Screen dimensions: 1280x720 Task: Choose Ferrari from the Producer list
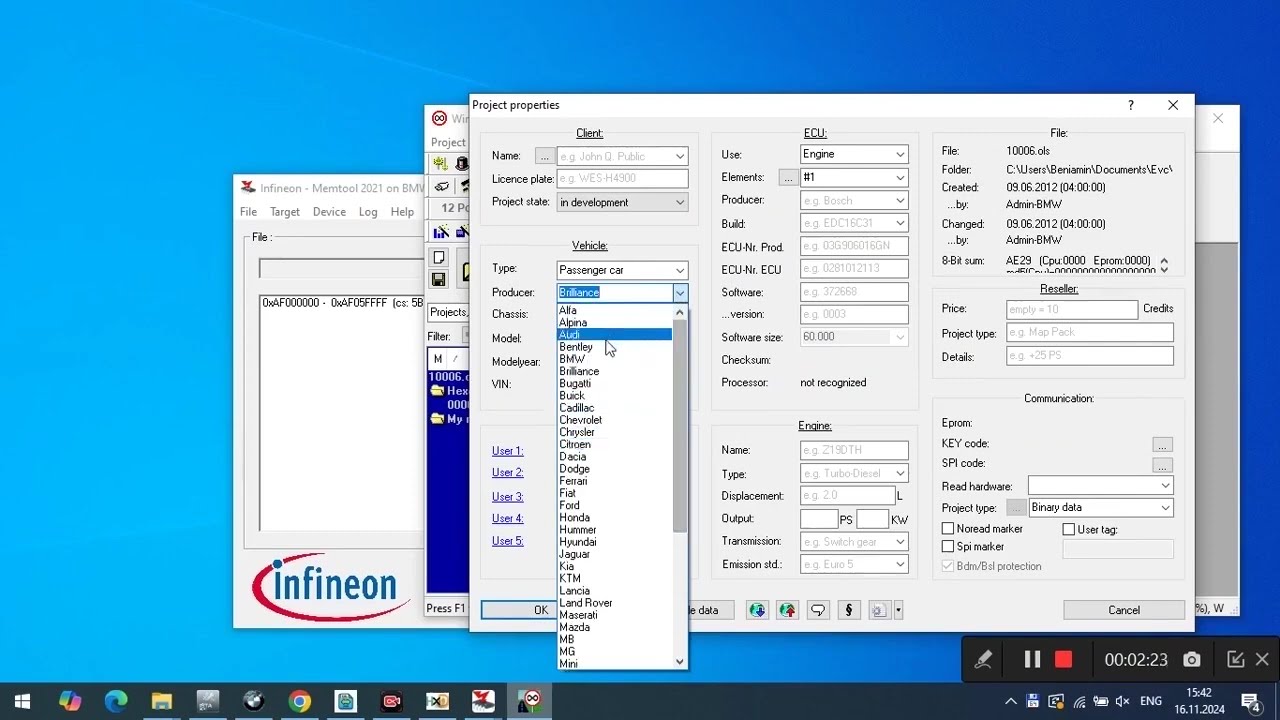615,481
